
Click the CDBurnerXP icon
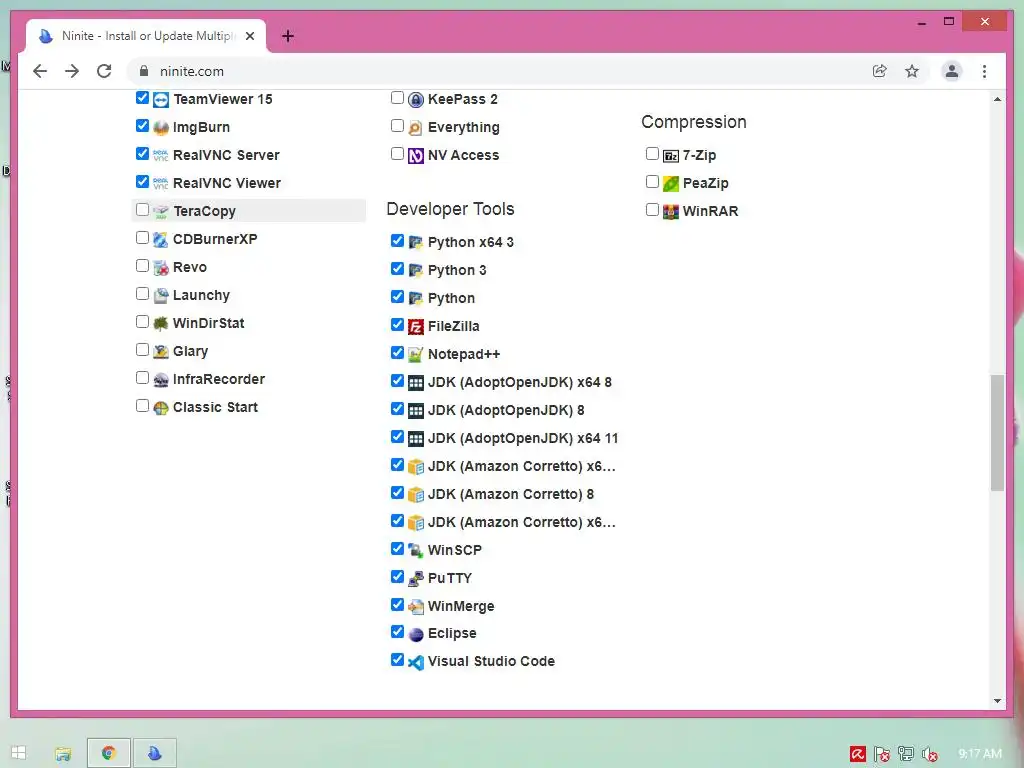161,240
